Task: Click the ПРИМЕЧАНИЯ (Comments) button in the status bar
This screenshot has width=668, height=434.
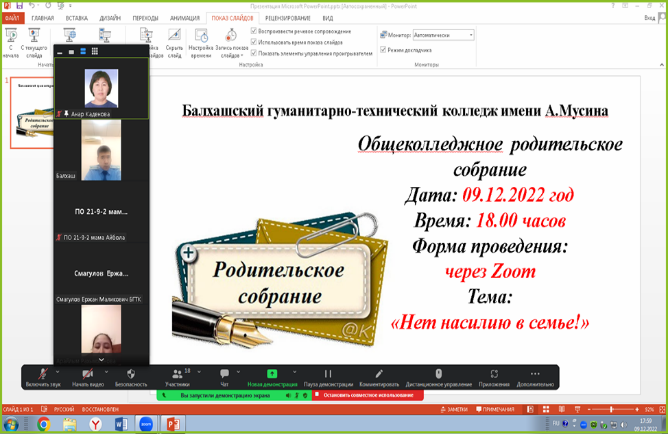Action: pos(495,409)
